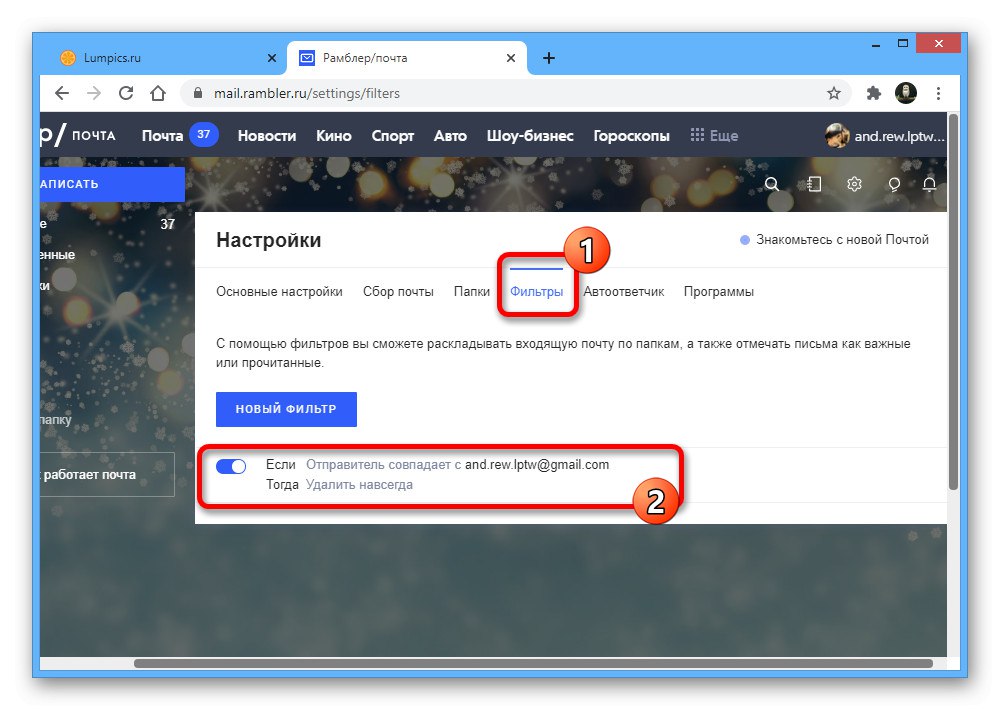Open browser extensions puzzle icon
Image resolution: width=1000 pixels, height=710 pixels.
(x=874, y=94)
